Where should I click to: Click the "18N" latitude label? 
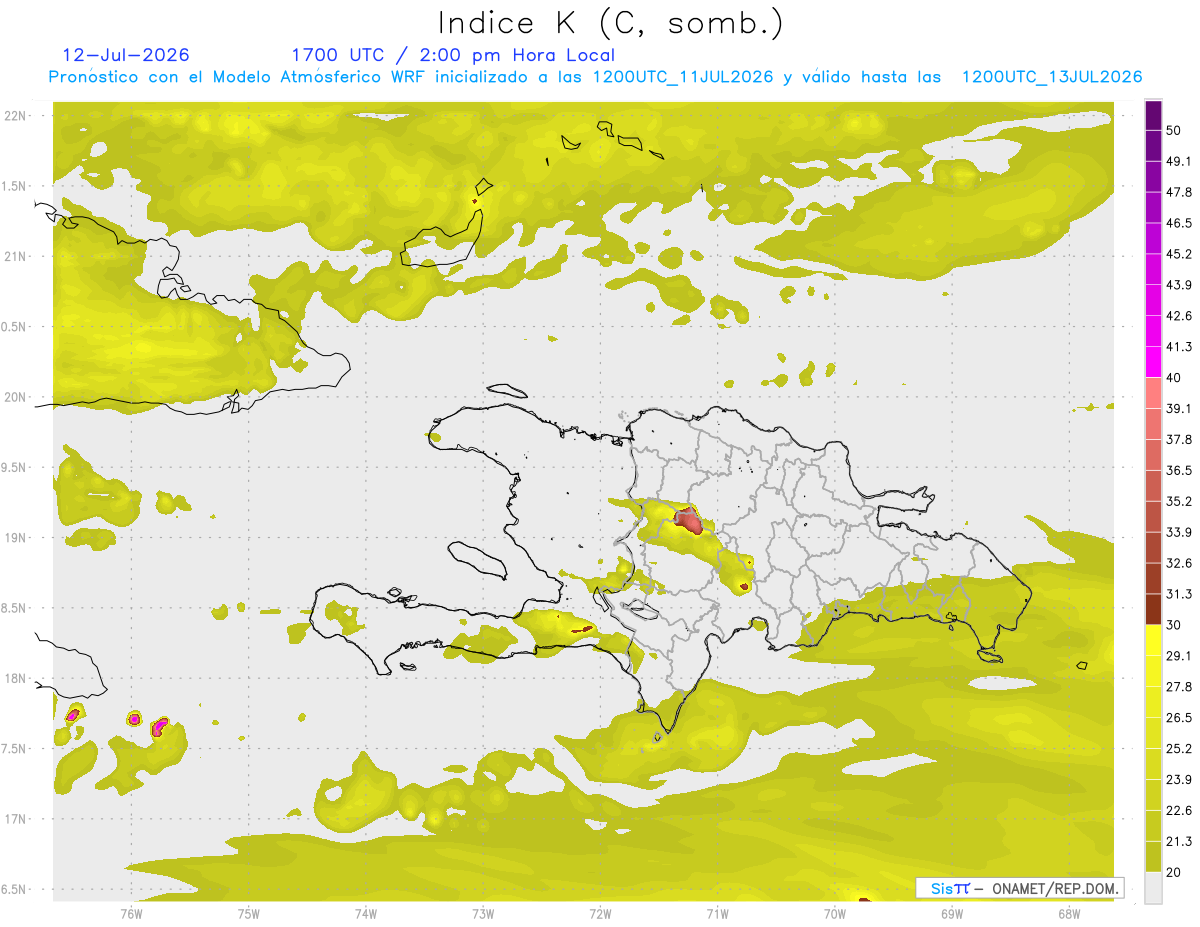16,678
